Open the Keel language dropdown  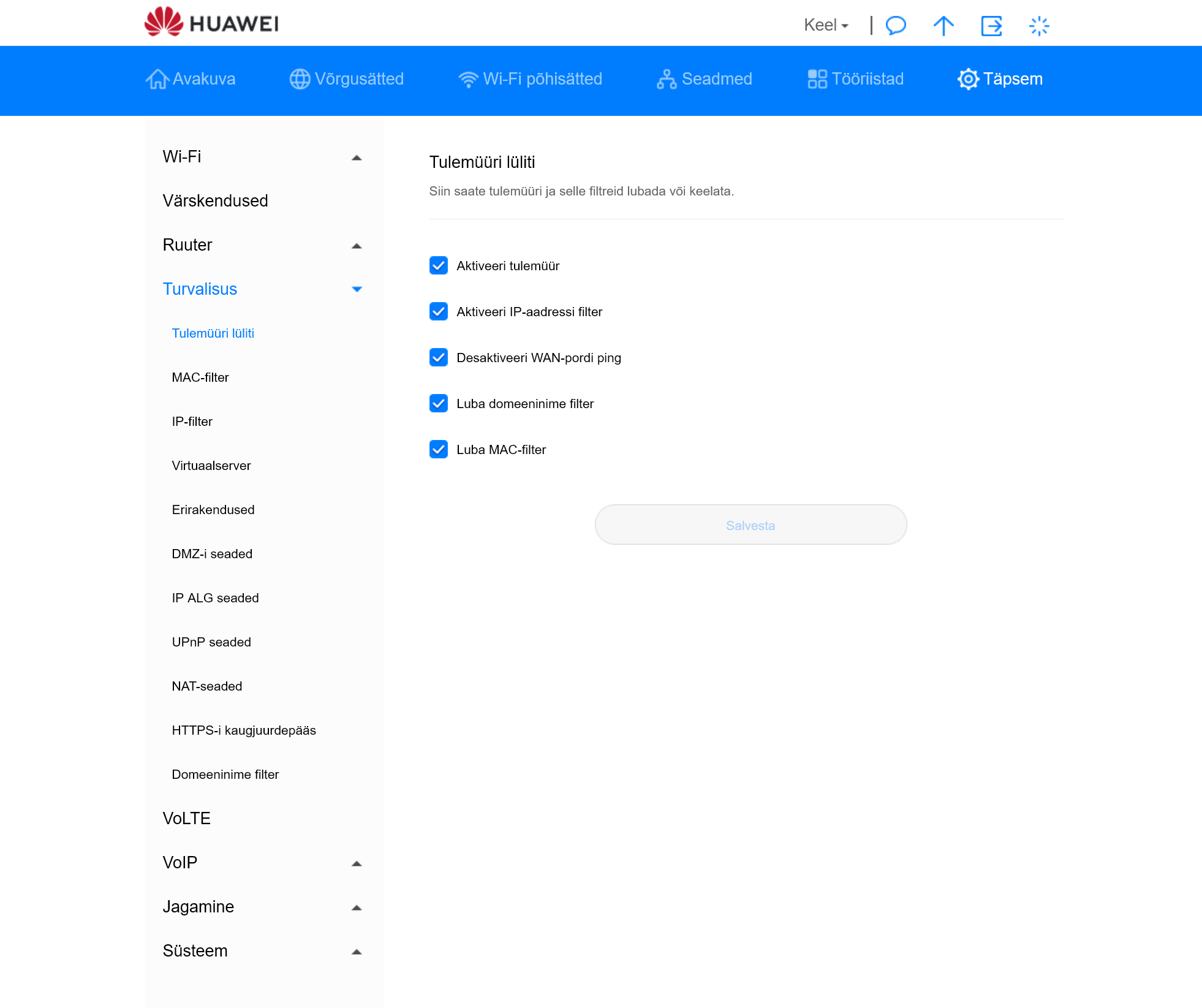pos(826,25)
